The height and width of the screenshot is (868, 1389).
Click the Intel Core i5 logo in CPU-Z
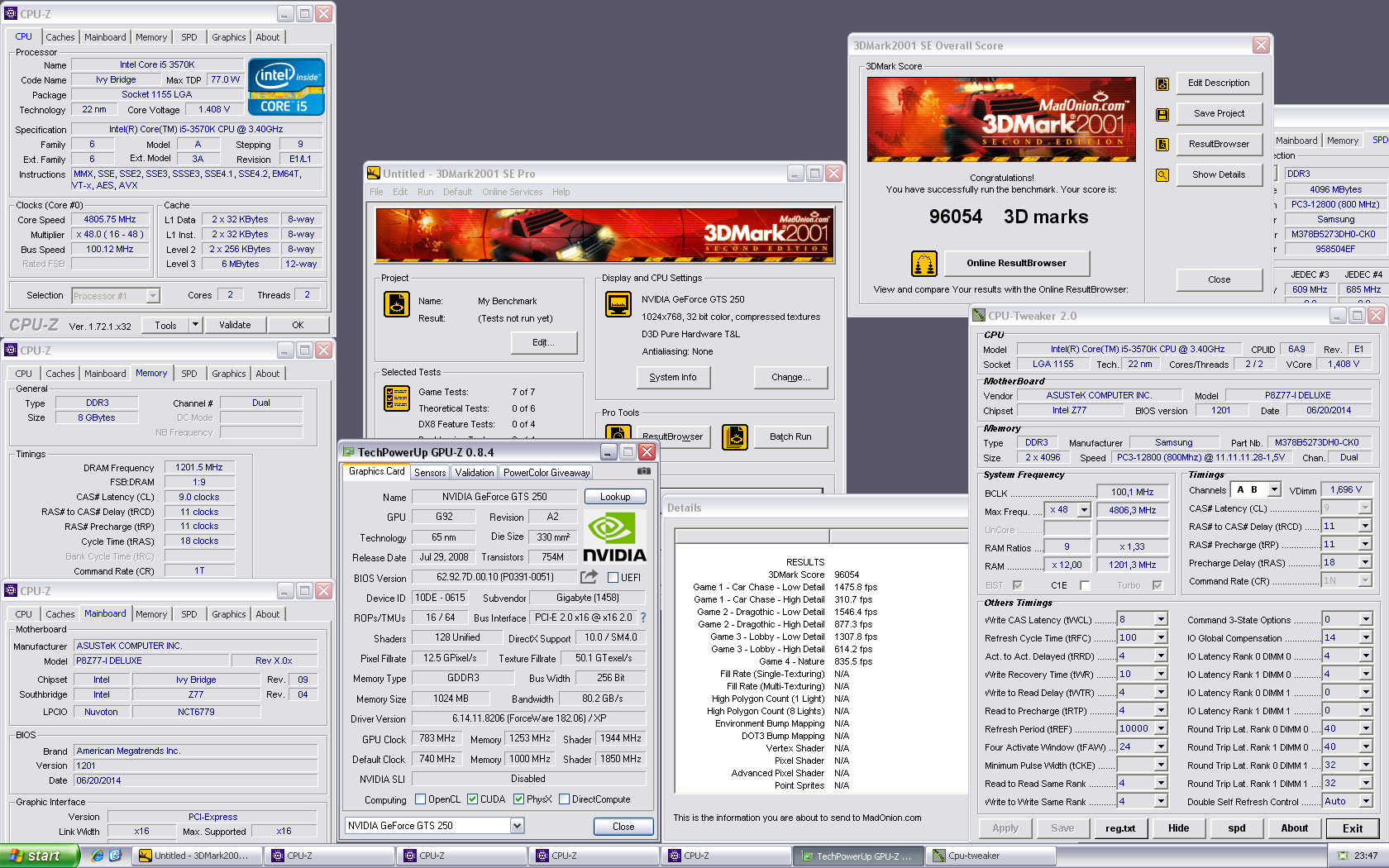pyautogui.click(x=286, y=86)
